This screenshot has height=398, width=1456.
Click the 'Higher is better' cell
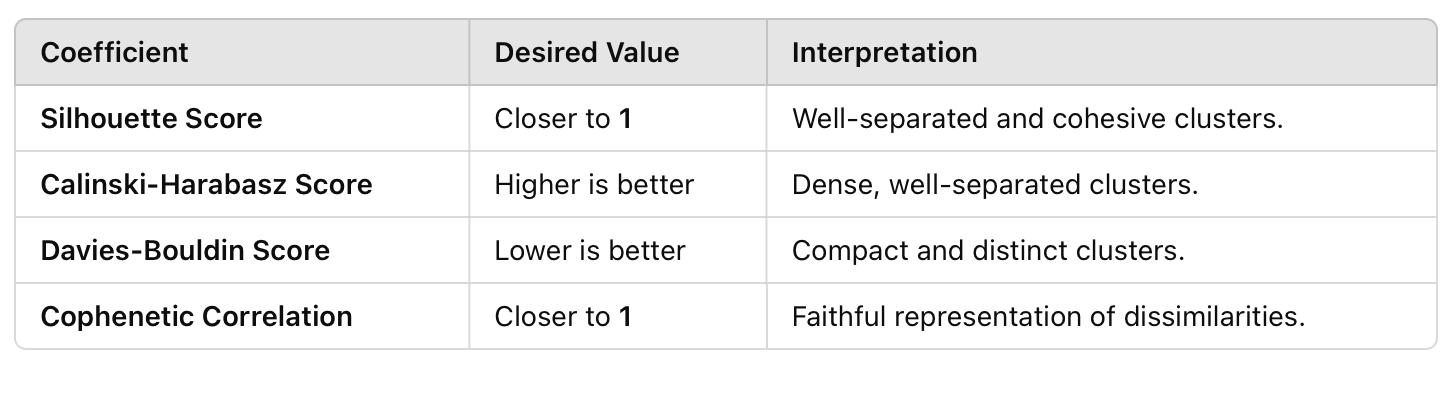(618, 184)
